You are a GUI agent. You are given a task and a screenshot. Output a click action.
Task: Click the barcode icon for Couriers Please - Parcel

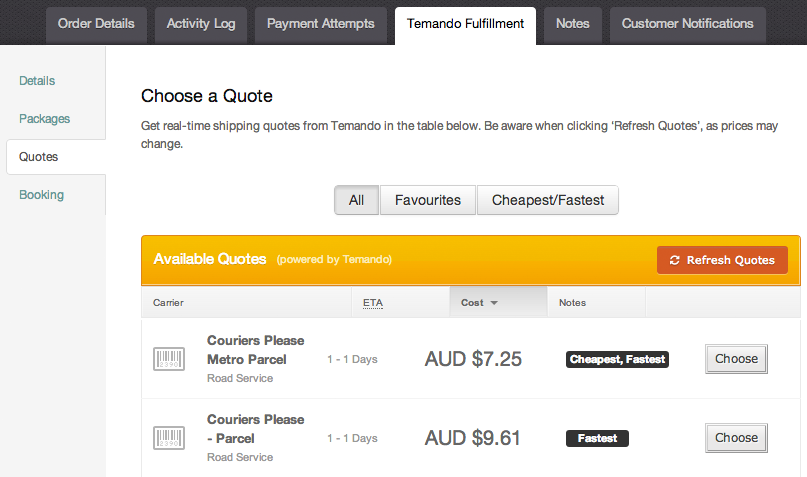click(168, 438)
